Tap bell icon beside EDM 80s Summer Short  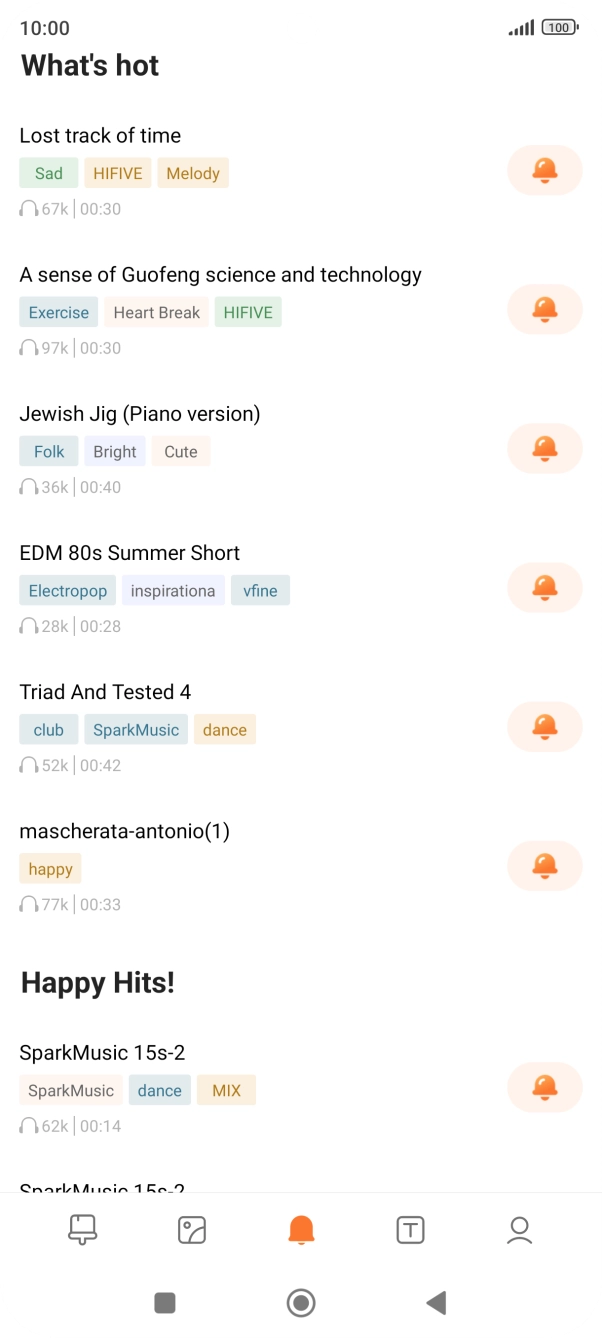[x=544, y=587]
